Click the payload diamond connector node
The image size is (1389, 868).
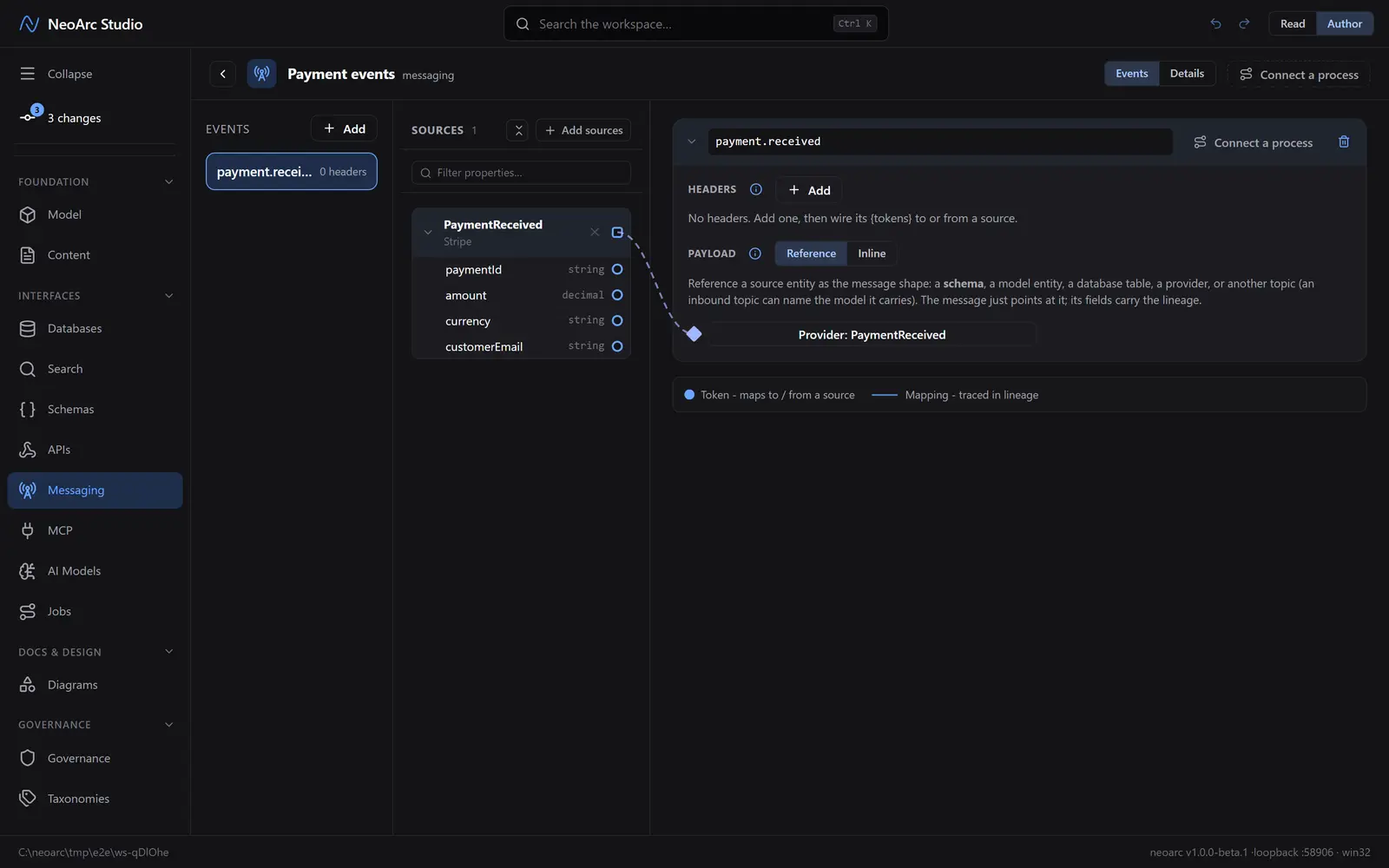(x=694, y=334)
